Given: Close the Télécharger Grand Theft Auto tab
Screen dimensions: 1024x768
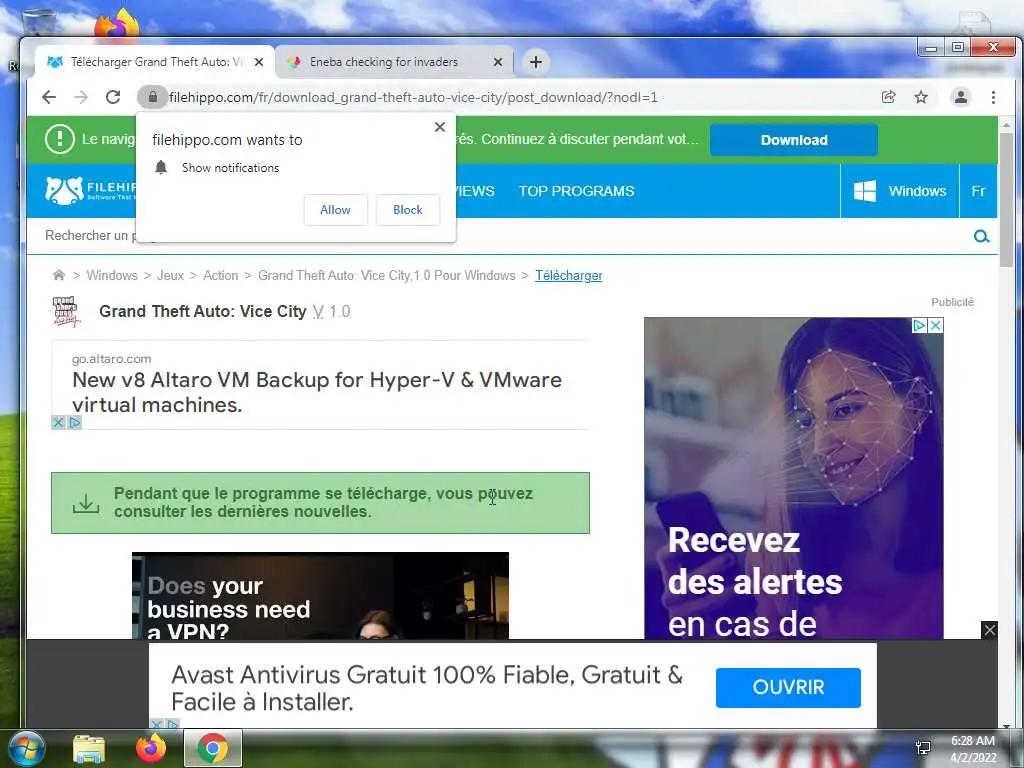Looking at the screenshot, I should pos(259,62).
